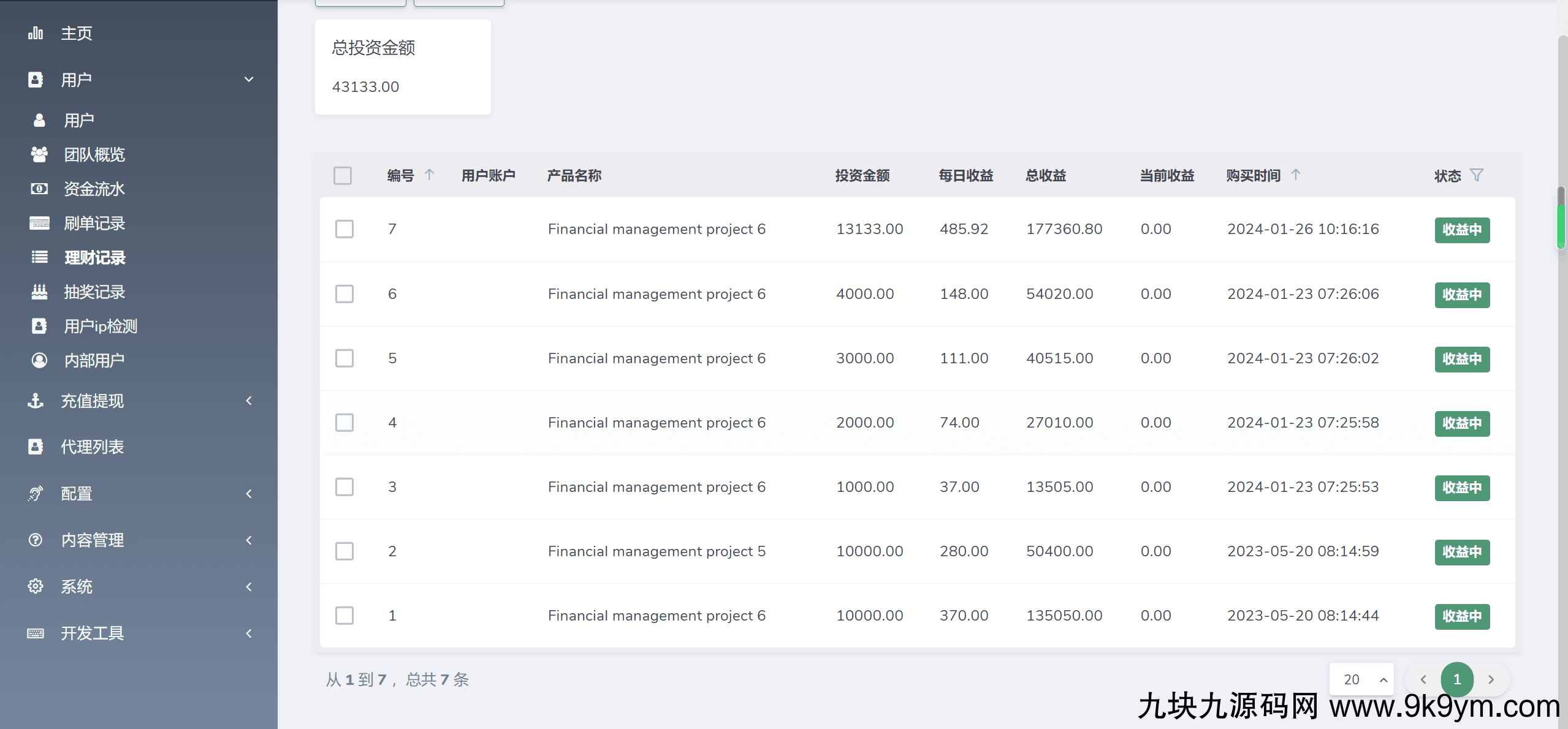This screenshot has height=729, width=1568.
Task: Click 收益中 status badge for record 4
Action: [1462, 423]
